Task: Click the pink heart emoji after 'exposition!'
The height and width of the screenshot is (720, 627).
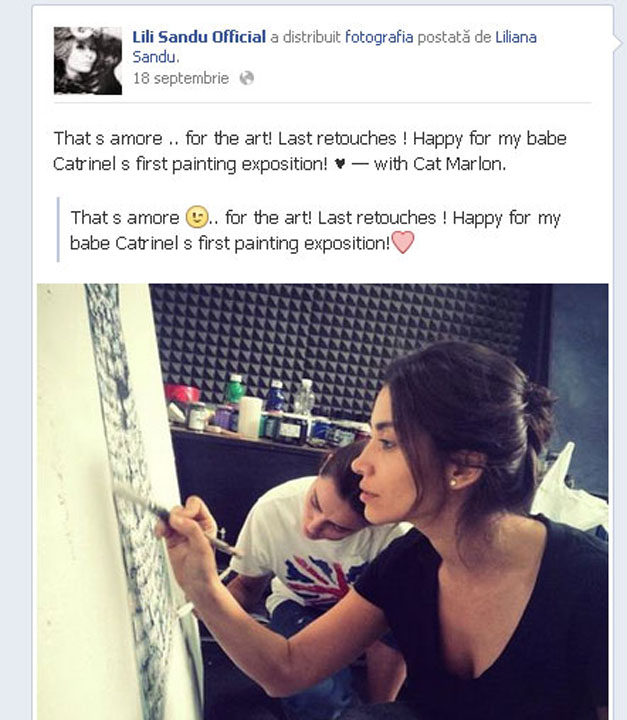Action: [x=403, y=242]
